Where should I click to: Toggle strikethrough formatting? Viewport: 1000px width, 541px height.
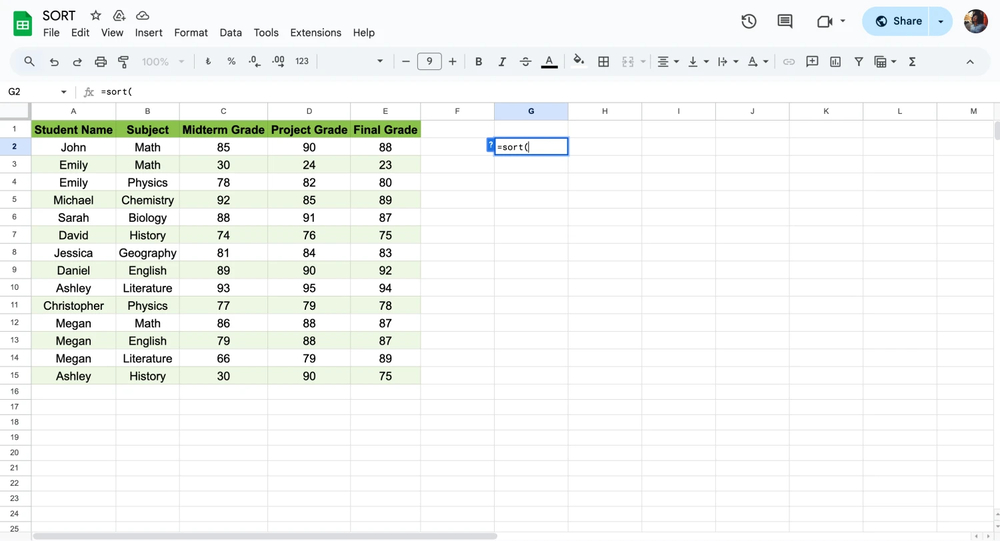click(525, 62)
